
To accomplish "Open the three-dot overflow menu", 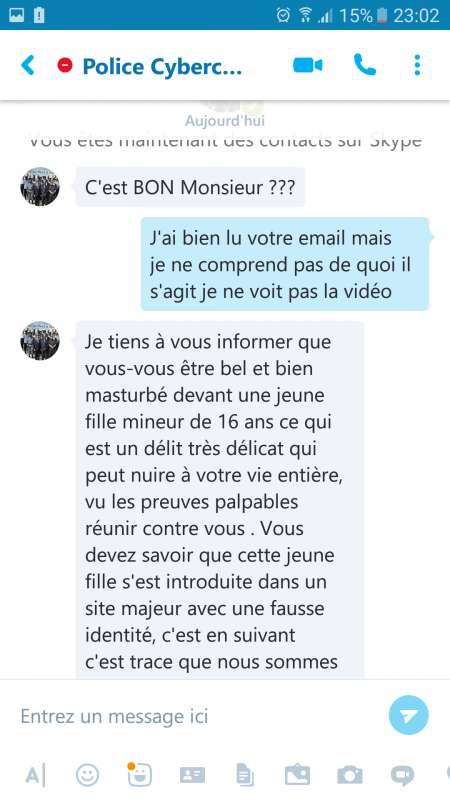I will click(417, 65).
